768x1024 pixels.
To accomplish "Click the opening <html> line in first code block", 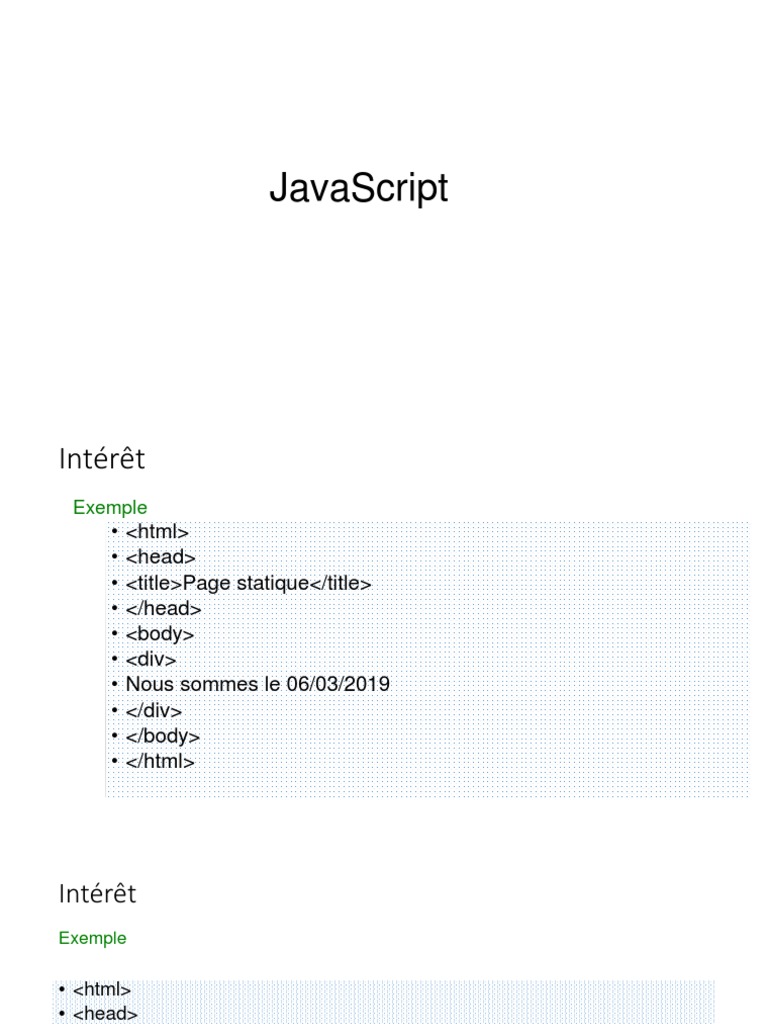I will (x=157, y=533).
